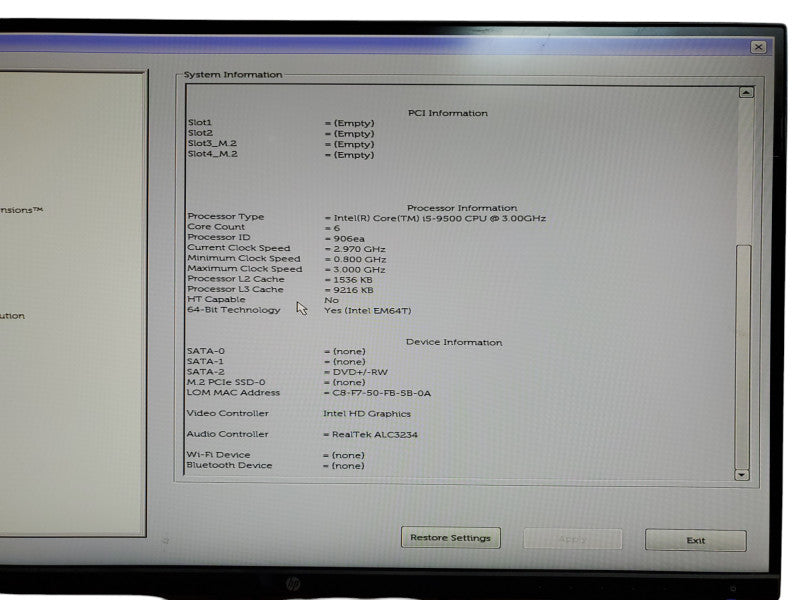This screenshot has height=600, width=800.
Task: Click the System Information group title
Action: point(233,74)
